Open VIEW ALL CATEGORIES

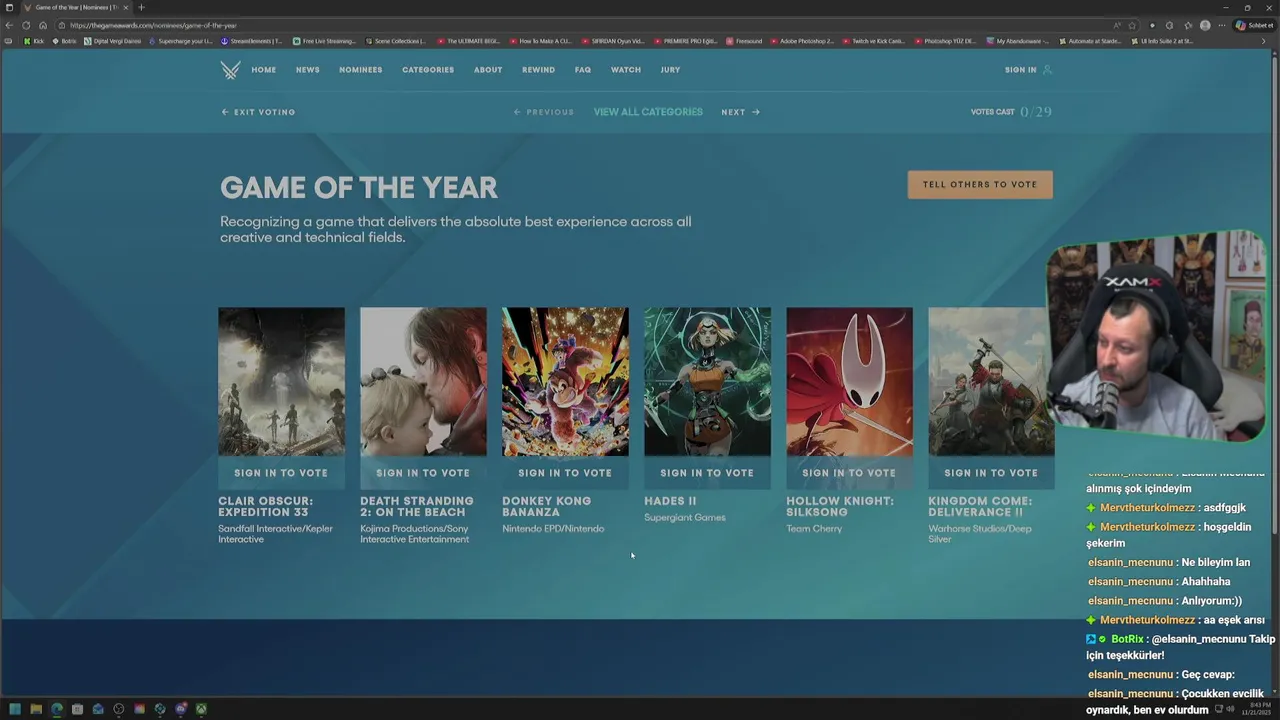click(x=648, y=112)
